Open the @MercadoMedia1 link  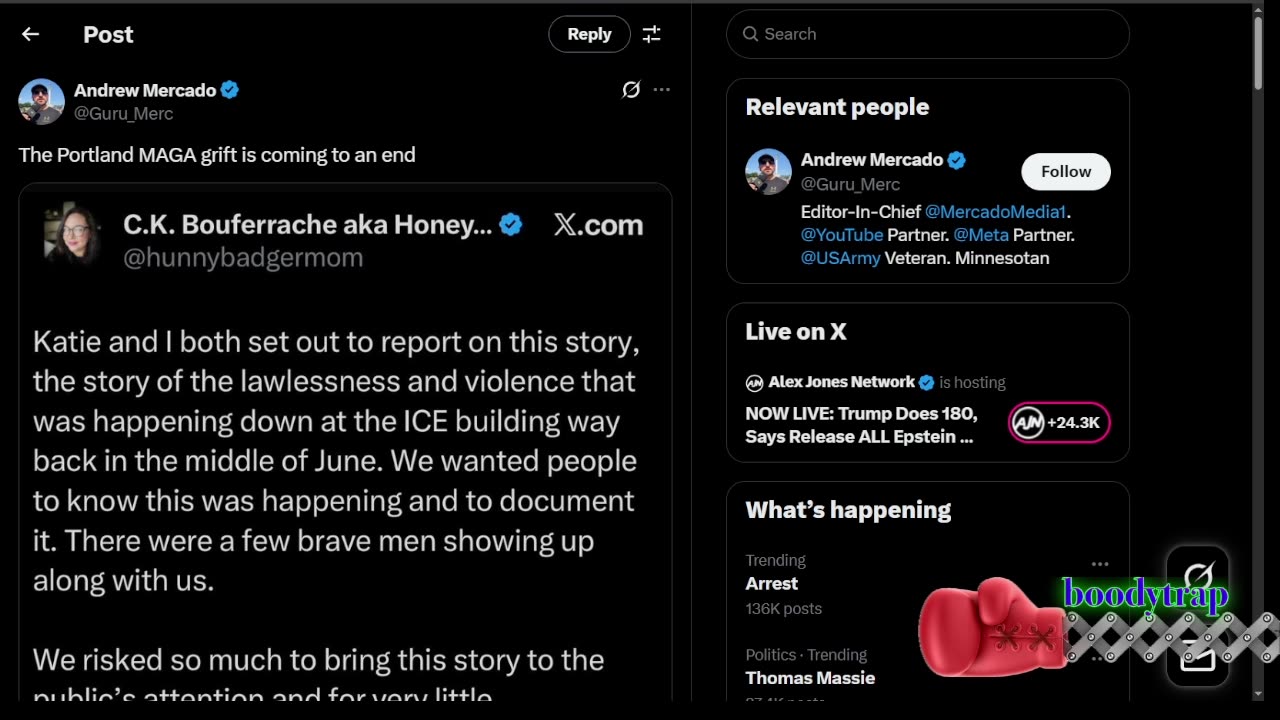[x=995, y=212]
